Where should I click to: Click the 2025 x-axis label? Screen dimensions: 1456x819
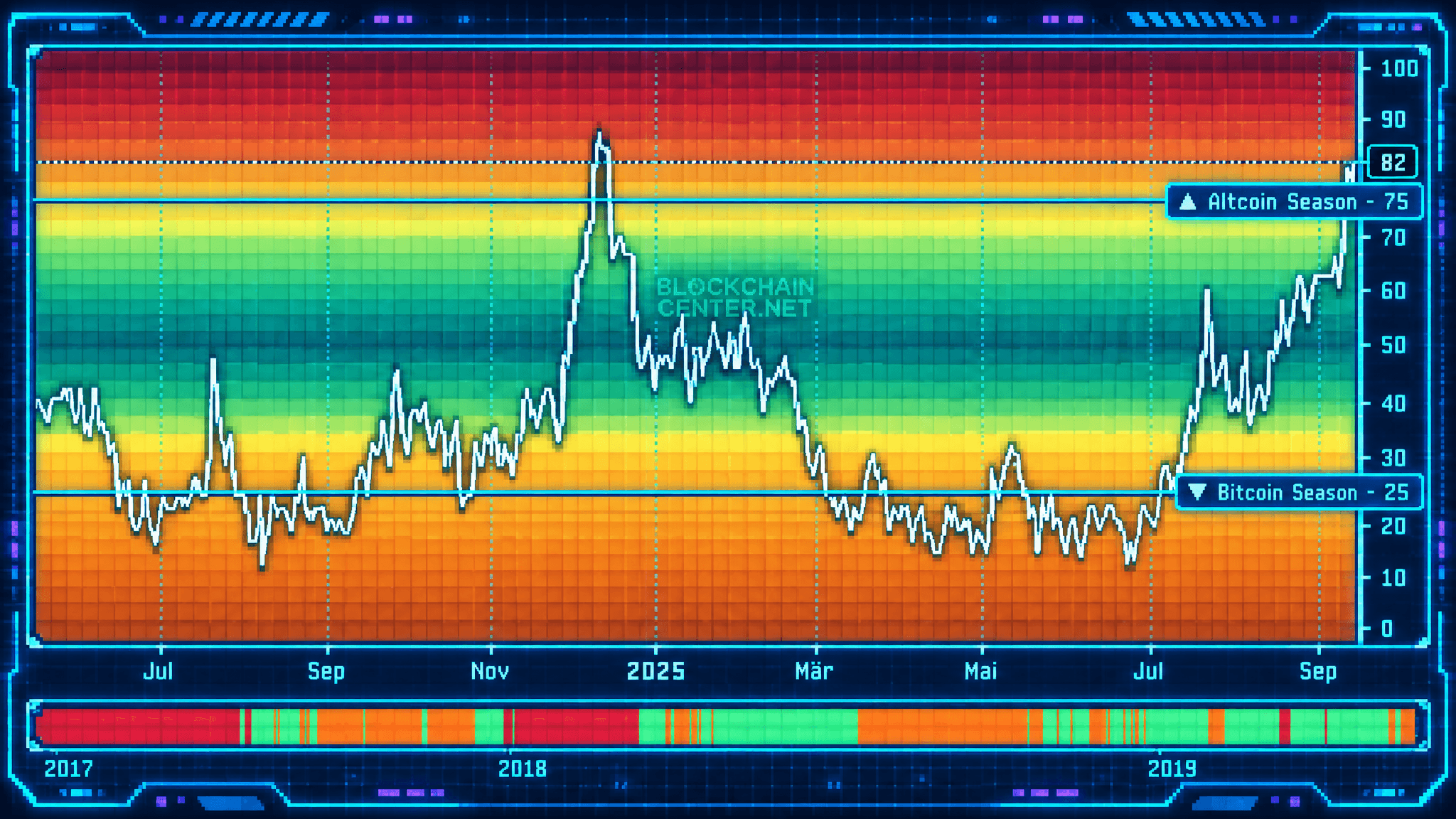pos(655,671)
